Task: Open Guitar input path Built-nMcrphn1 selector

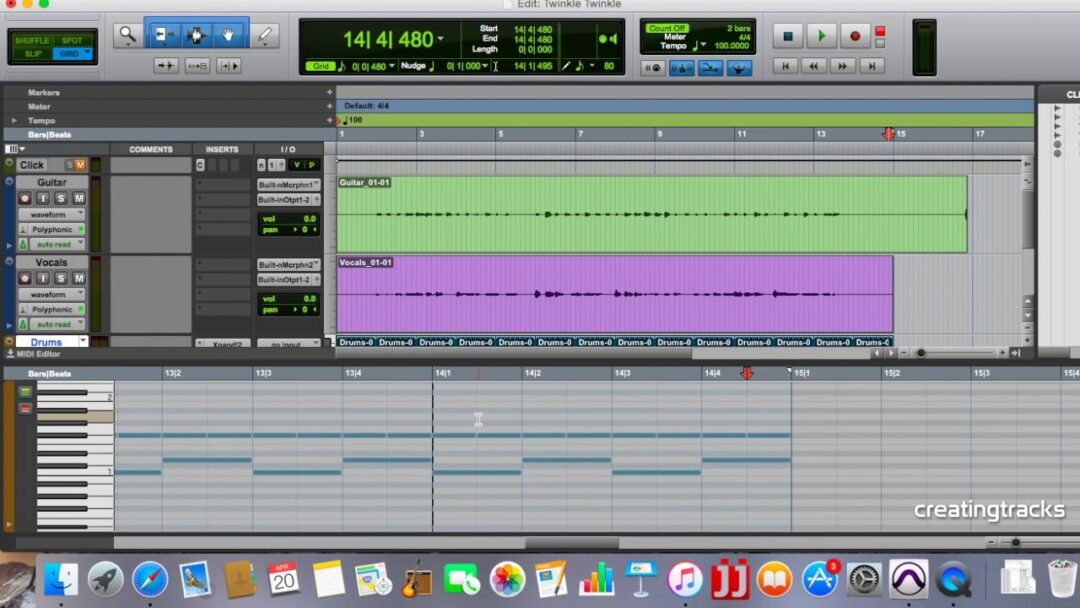Action: pos(289,185)
